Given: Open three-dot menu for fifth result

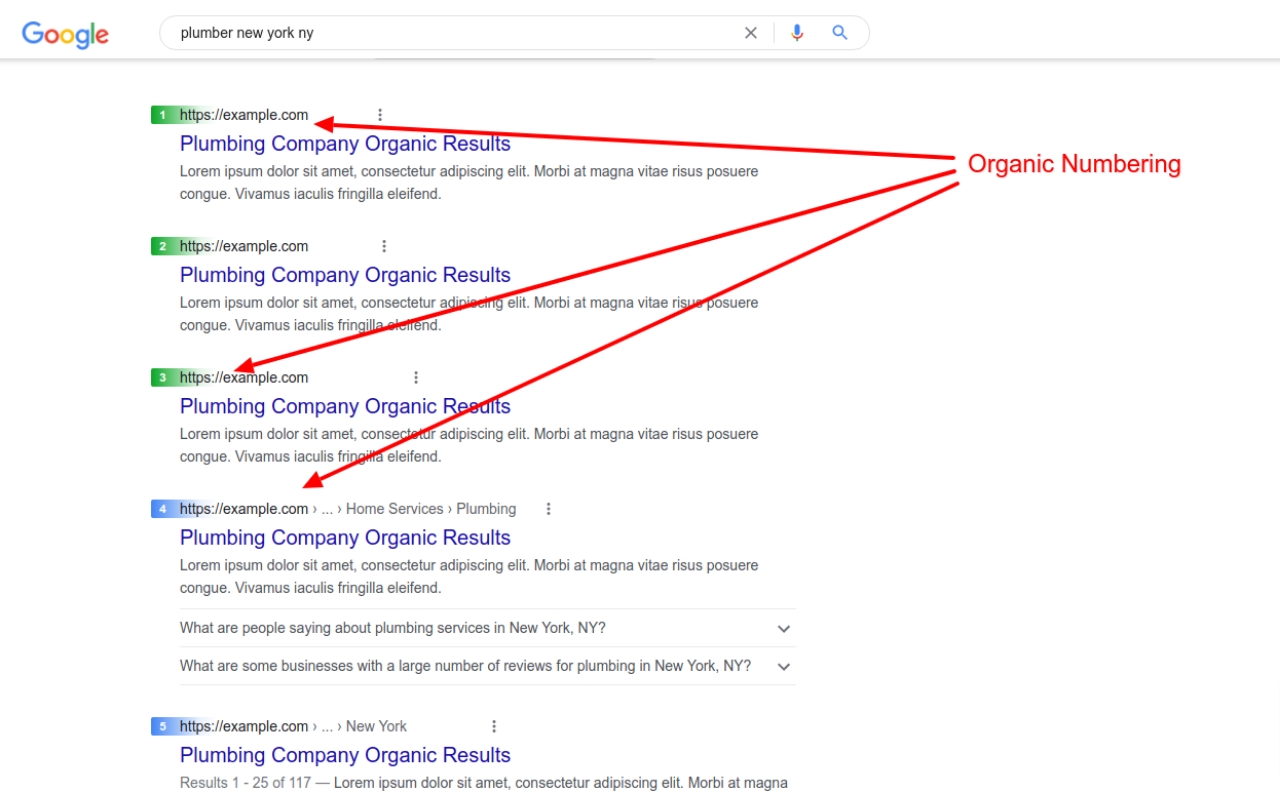Looking at the screenshot, I should [493, 727].
